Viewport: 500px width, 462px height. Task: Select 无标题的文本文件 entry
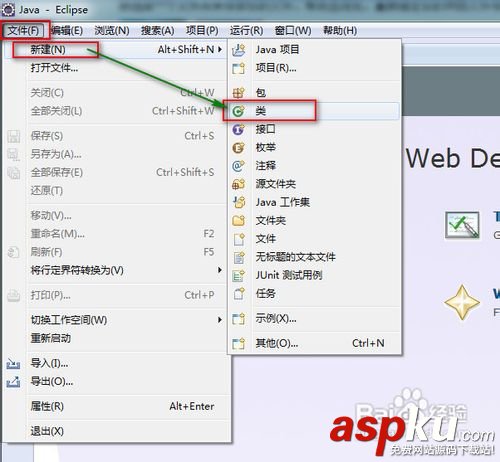tap(314, 257)
